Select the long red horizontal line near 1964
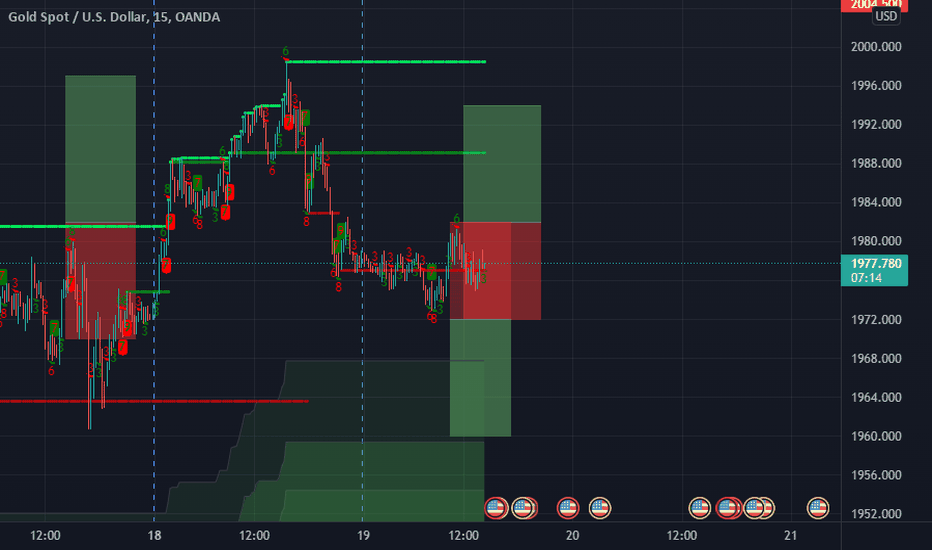Screen dimensions: 932x550 [x=154, y=401]
